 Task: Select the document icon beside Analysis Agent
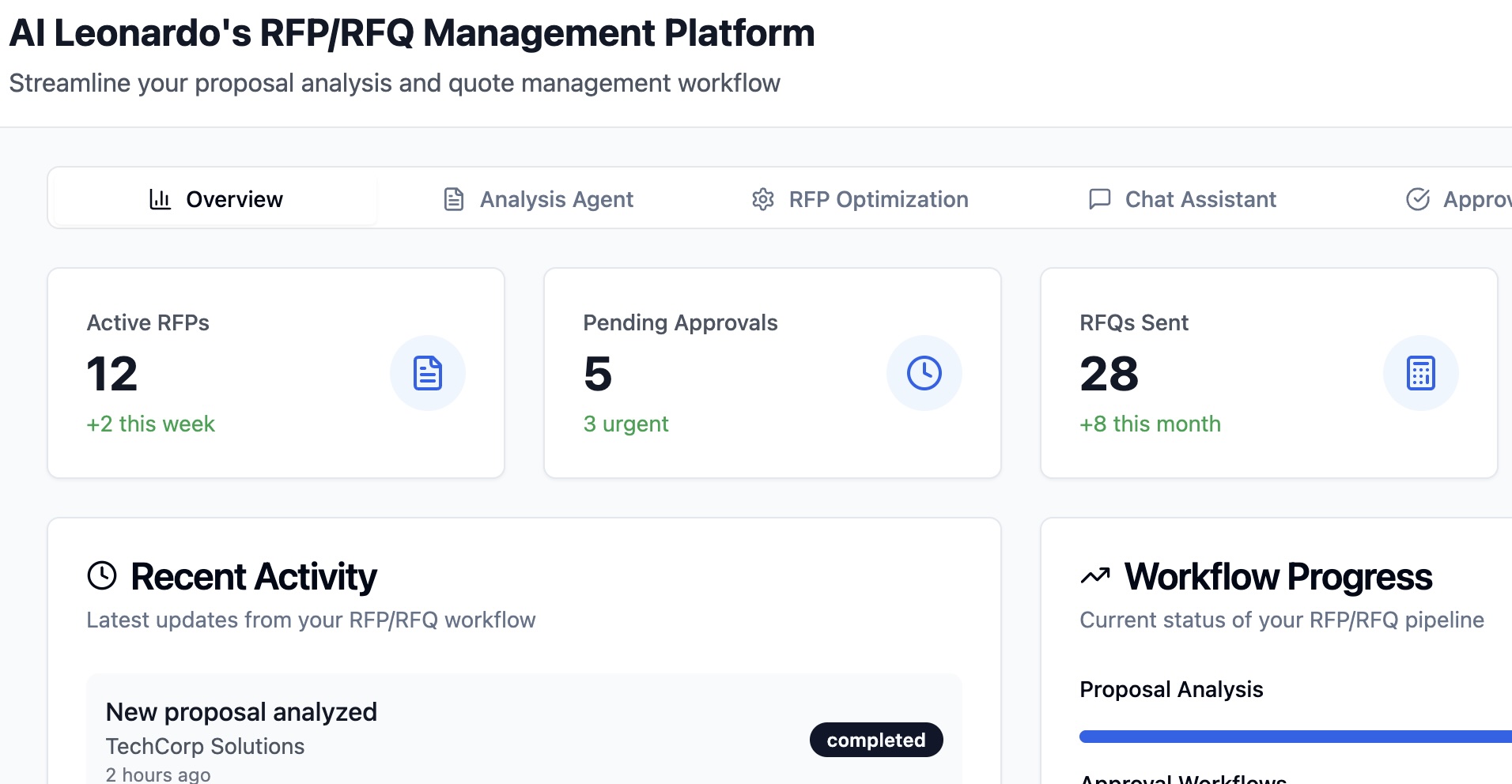(x=452, y=199)
